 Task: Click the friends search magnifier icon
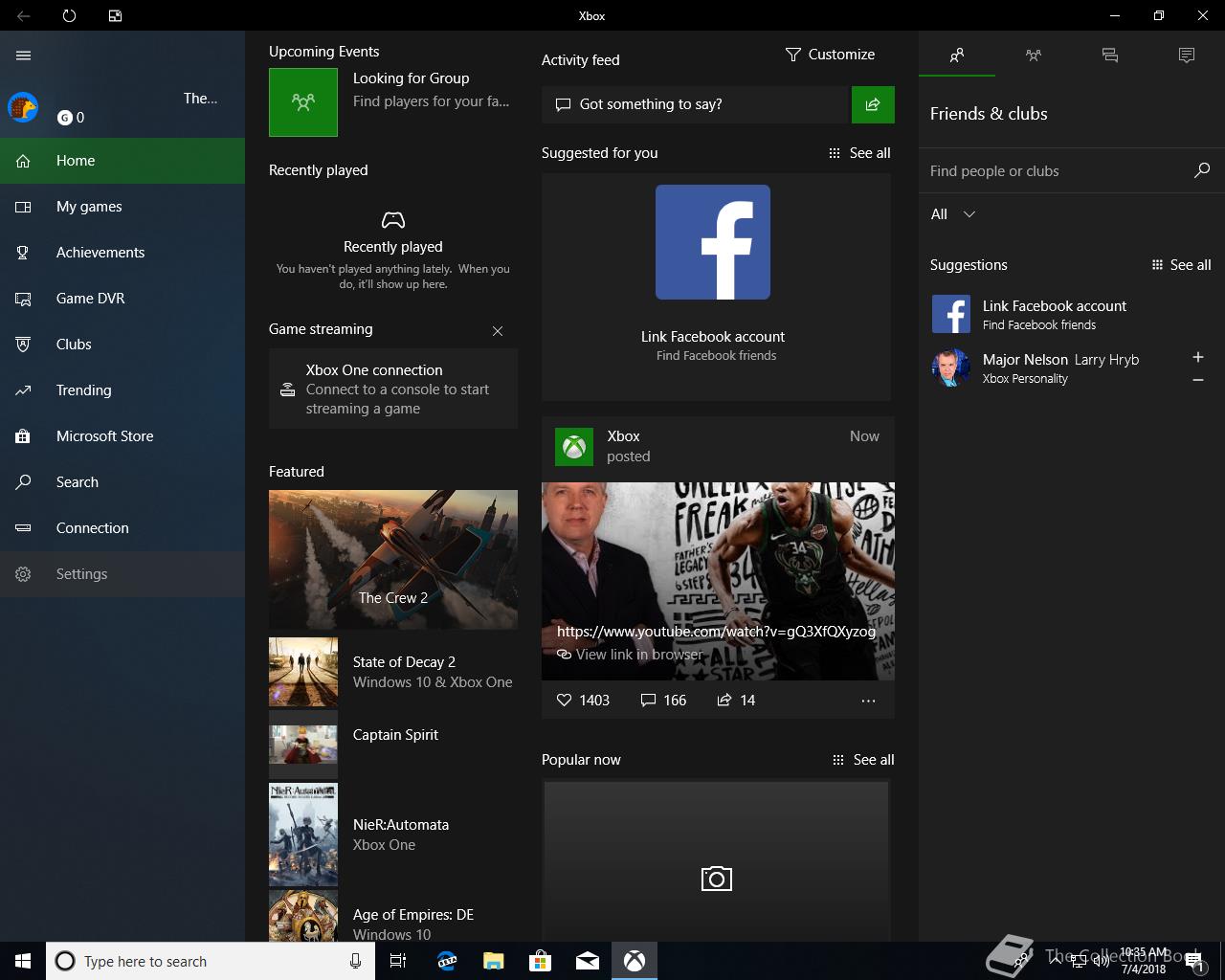[1202, 170]
